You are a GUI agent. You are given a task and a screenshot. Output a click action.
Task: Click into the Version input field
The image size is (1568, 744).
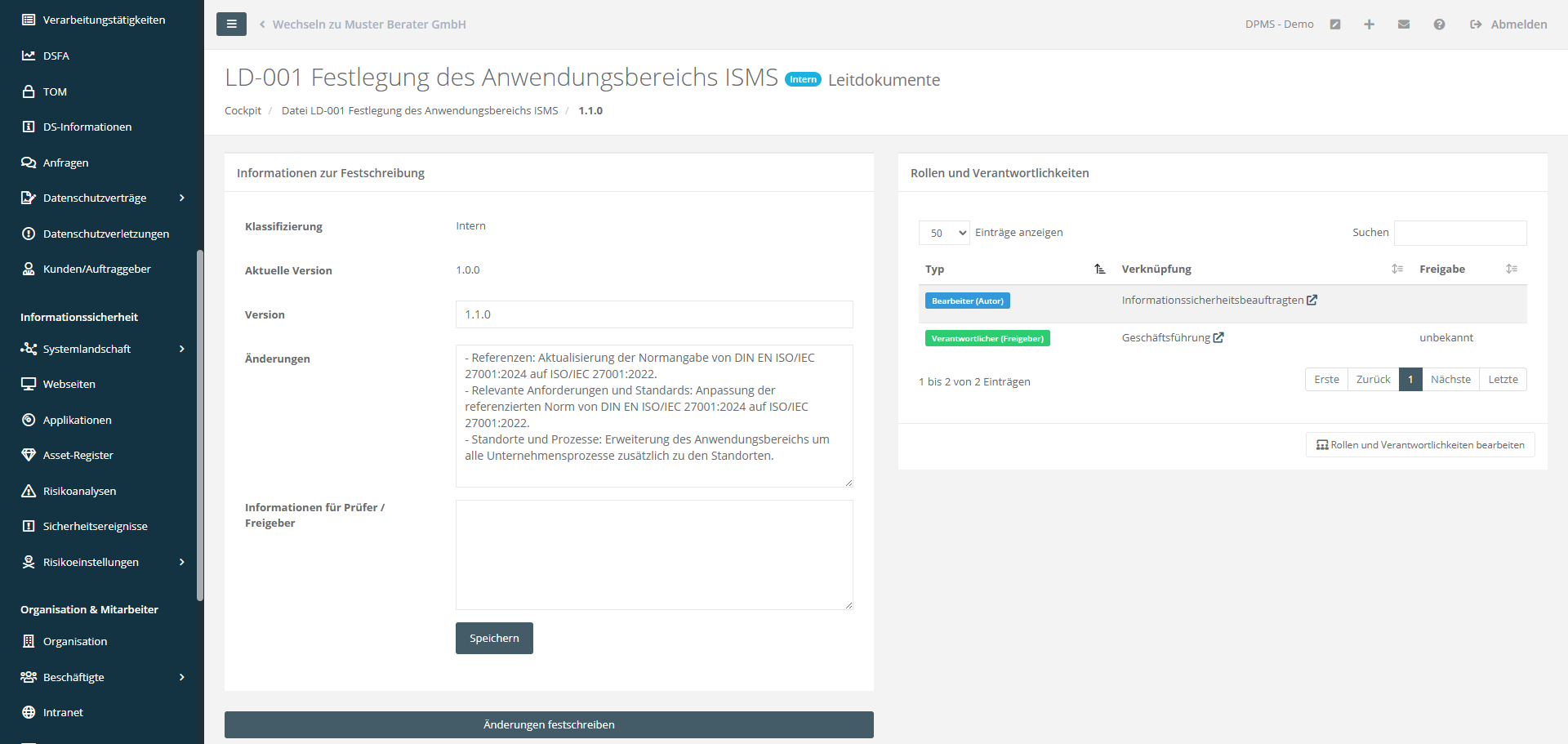coord(654,314)
